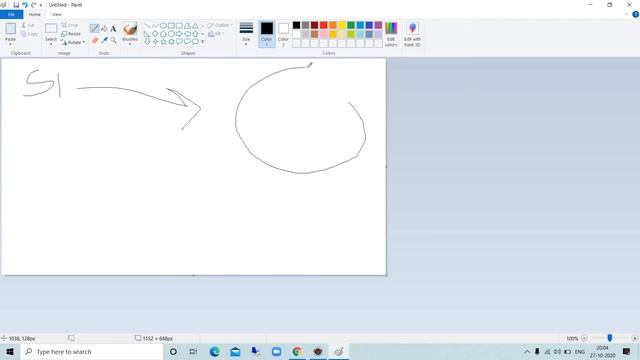
Task: Expand the Brushes dropdown arrow
Action: (x=130, y=43)
